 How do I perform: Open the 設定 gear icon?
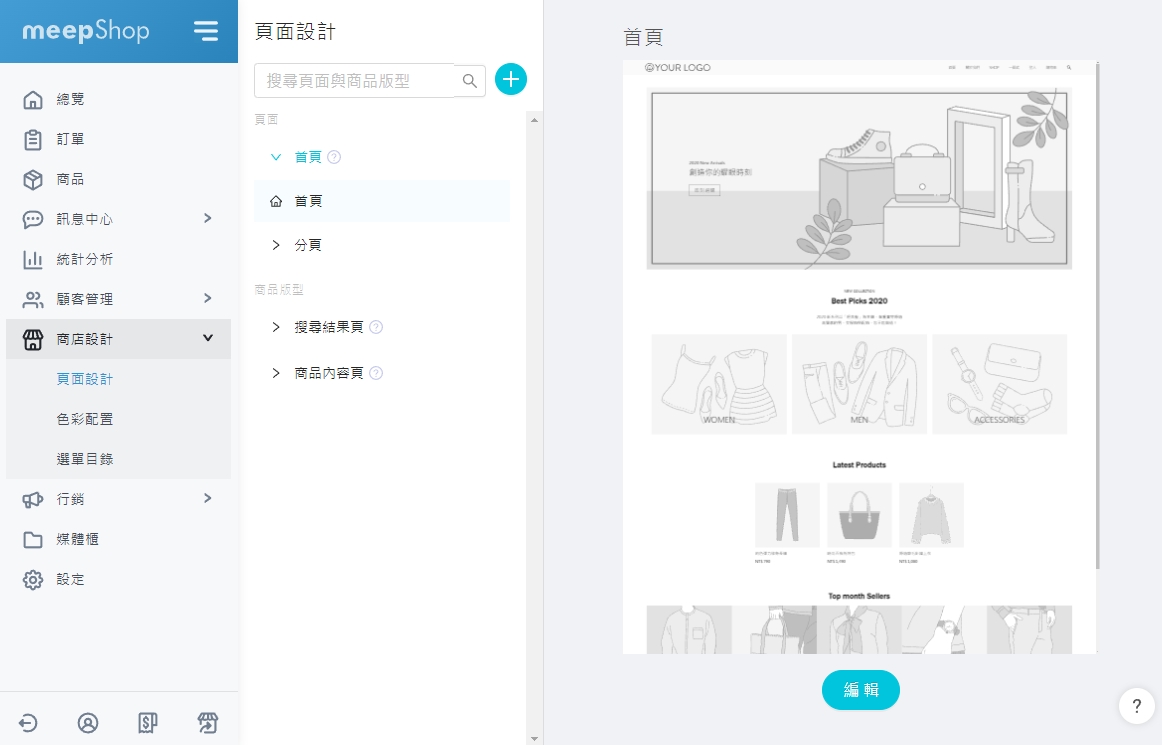click(33, 580)
